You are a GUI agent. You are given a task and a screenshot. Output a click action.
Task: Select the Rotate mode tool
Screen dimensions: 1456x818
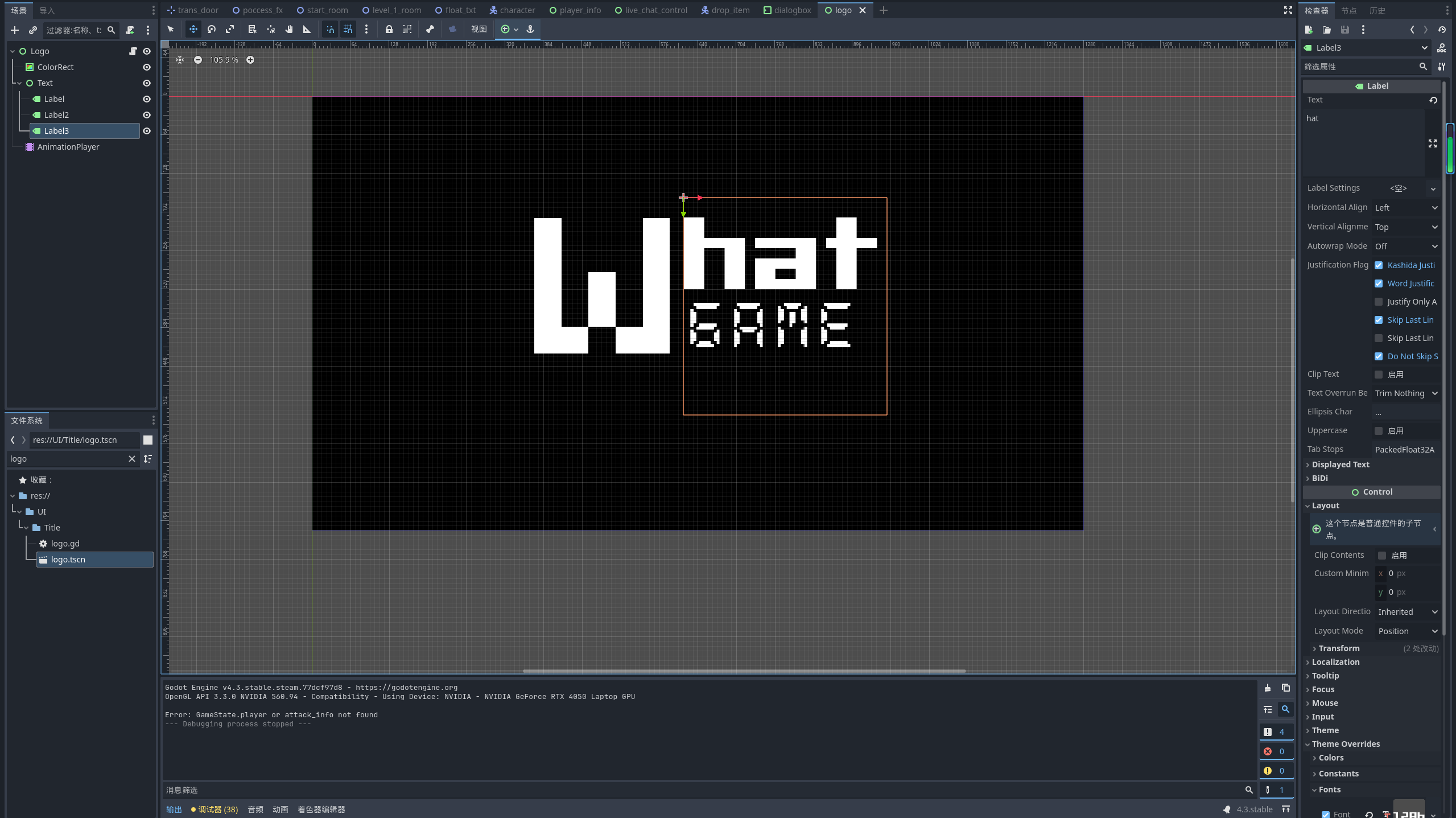click(x=212, y=29)
